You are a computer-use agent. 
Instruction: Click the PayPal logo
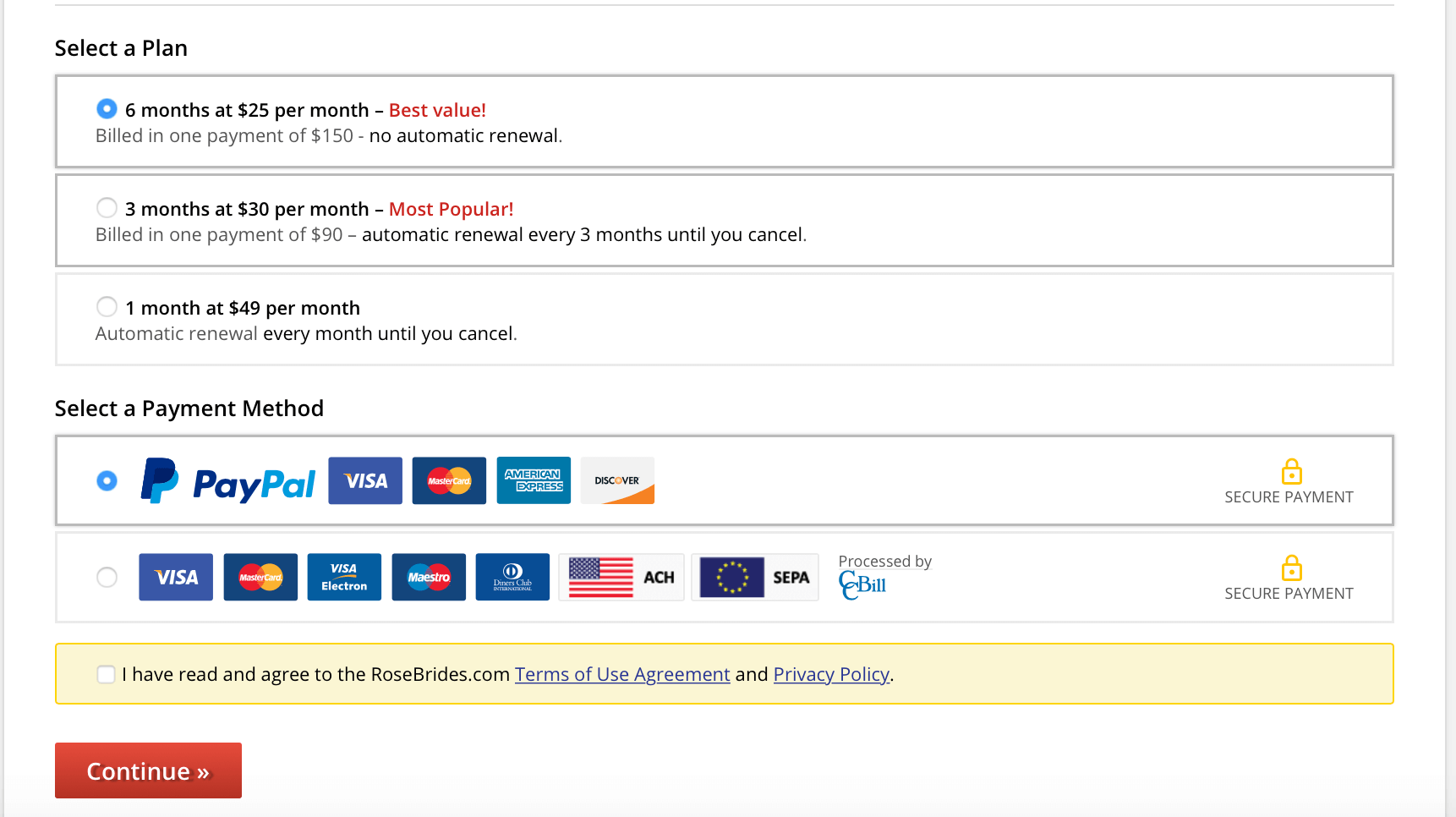pos(228,480)
